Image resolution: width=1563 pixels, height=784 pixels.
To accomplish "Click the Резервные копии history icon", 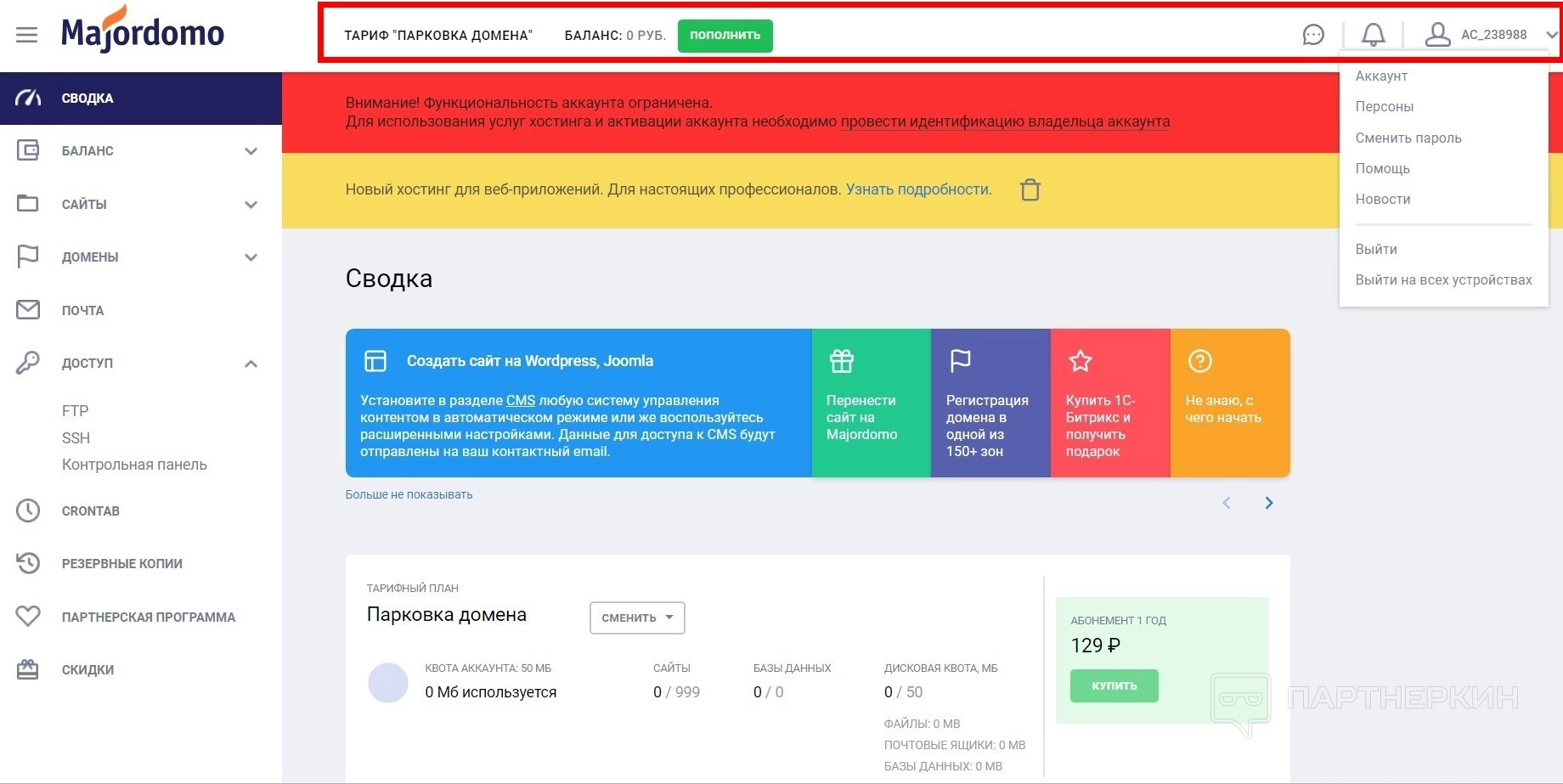I will (x=28, y=563).
